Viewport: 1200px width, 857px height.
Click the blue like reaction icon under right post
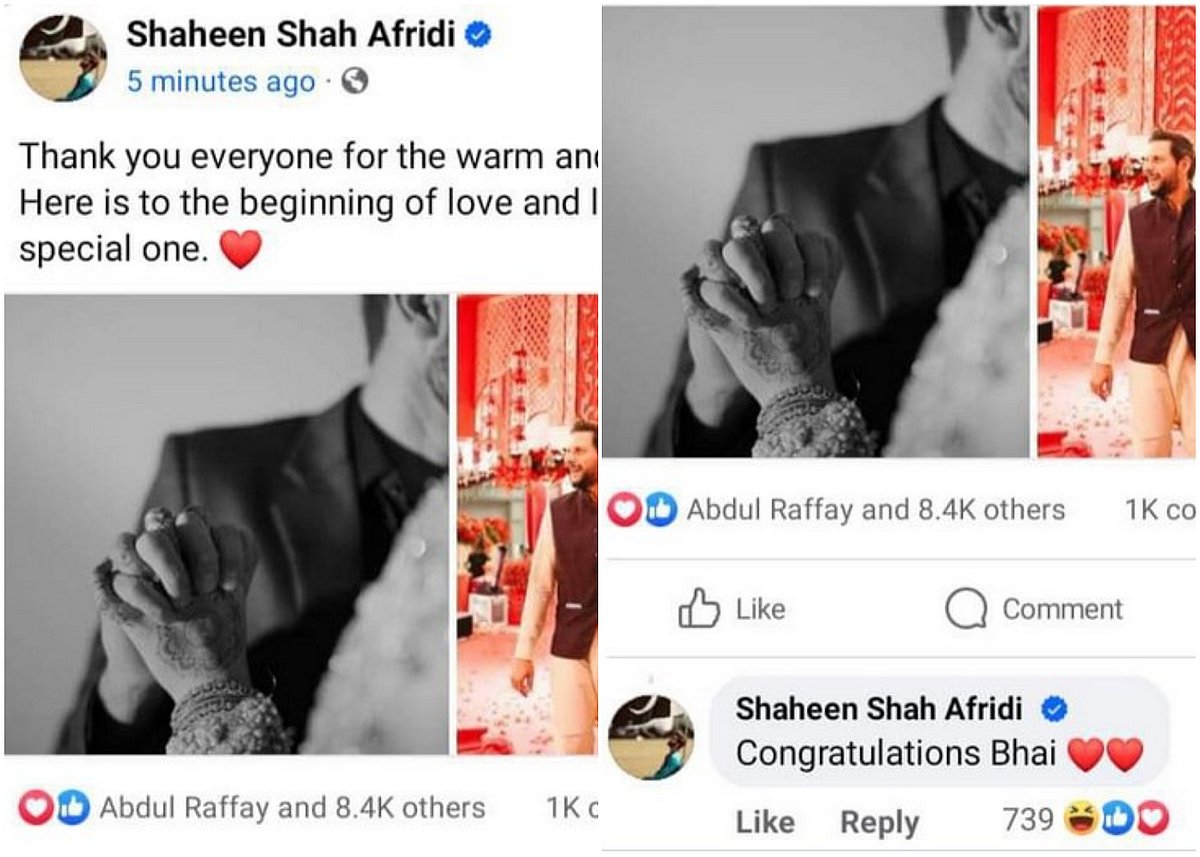660,510
